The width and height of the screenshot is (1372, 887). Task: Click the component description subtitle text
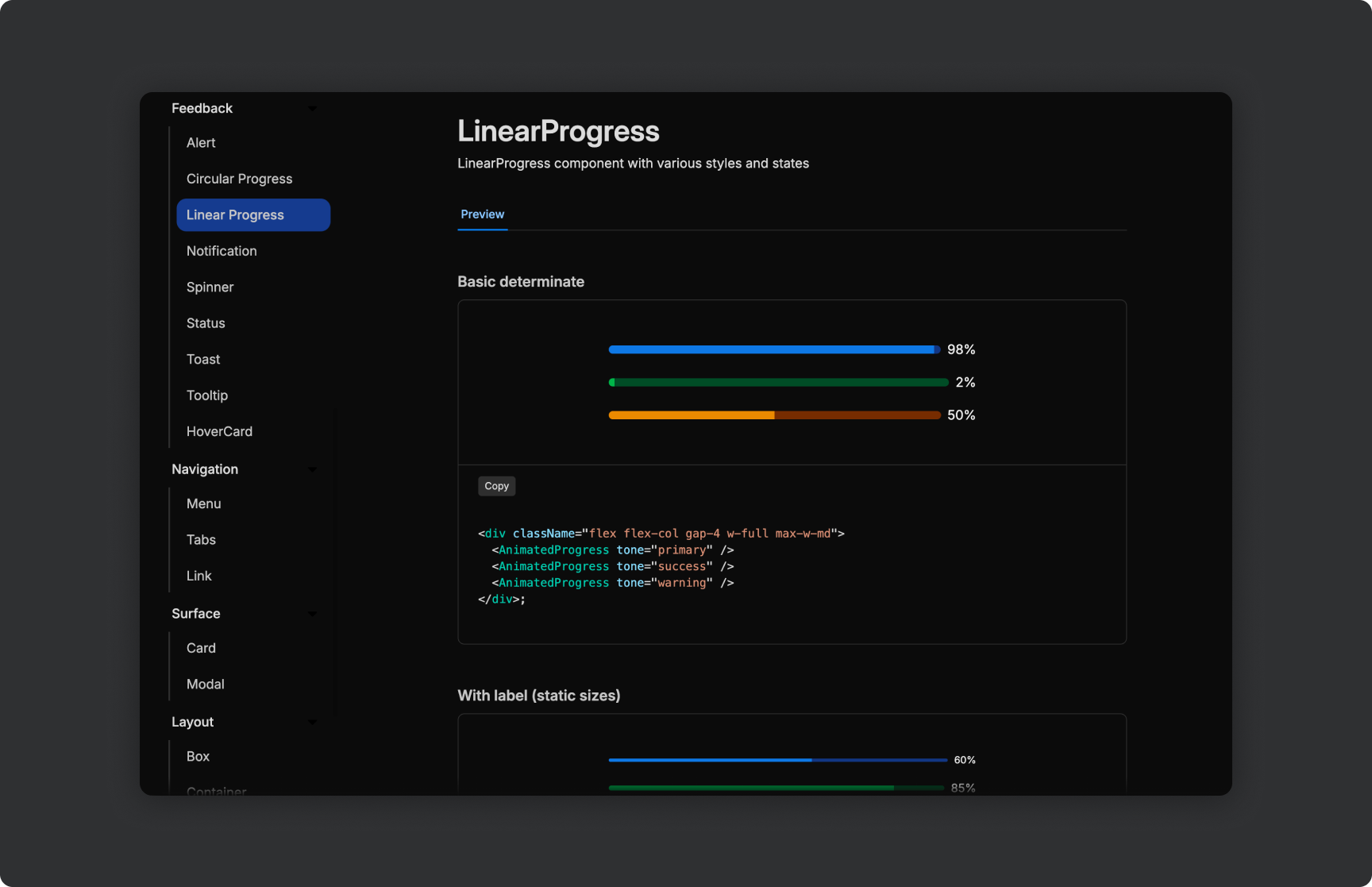point(634,164)
